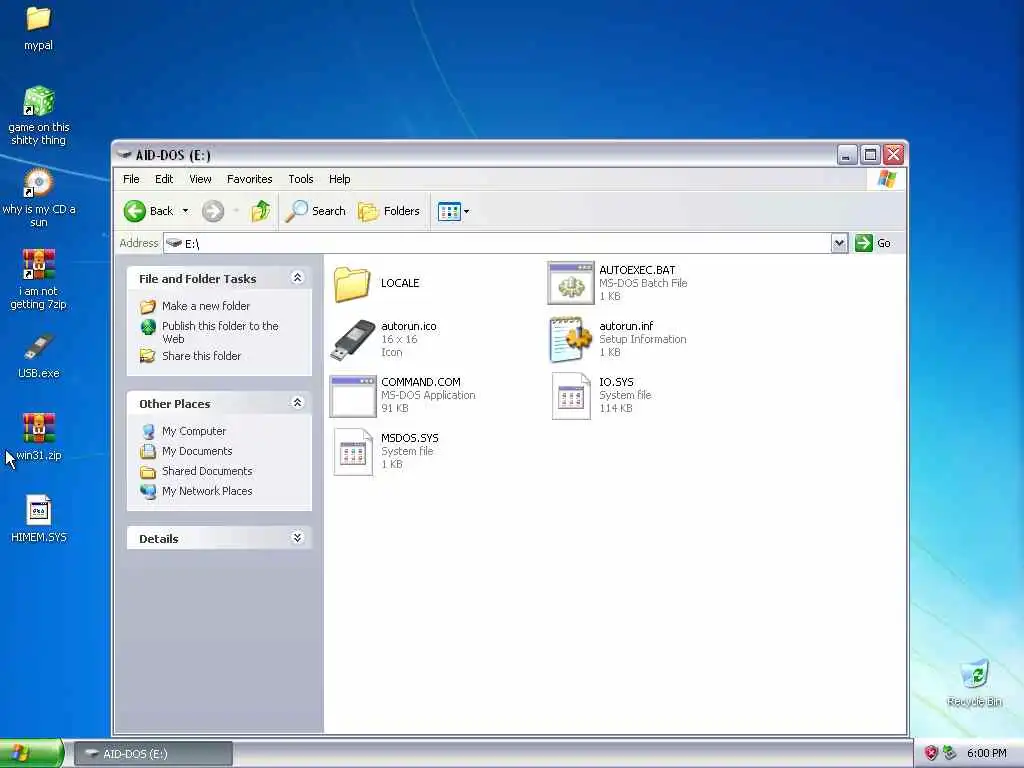Open the Help menu
This screenshot has width=1024, height=768.
[340, 179]
